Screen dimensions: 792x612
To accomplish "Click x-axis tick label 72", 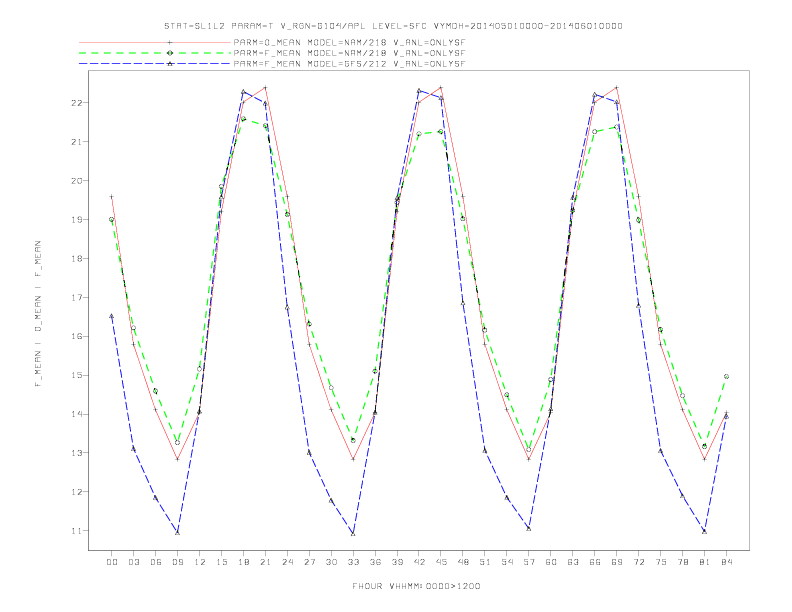I will (x=639, y=562).
